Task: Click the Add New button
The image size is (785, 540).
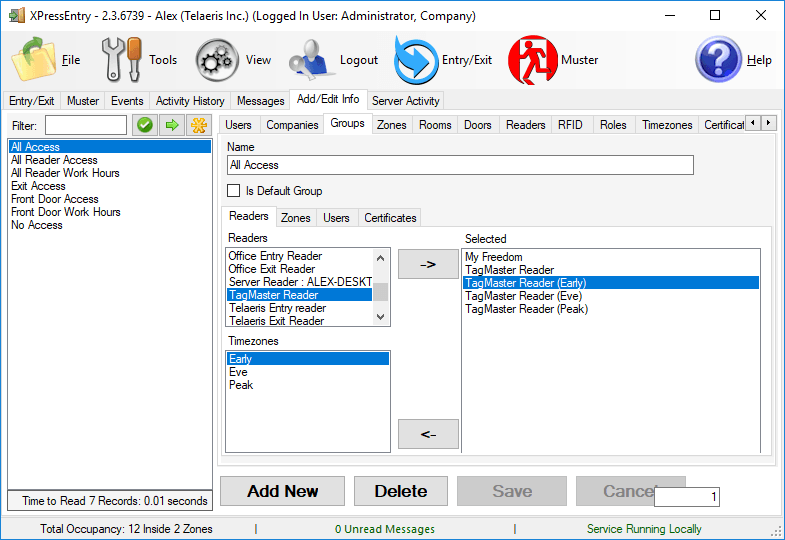Action: (x=282, y=491)
